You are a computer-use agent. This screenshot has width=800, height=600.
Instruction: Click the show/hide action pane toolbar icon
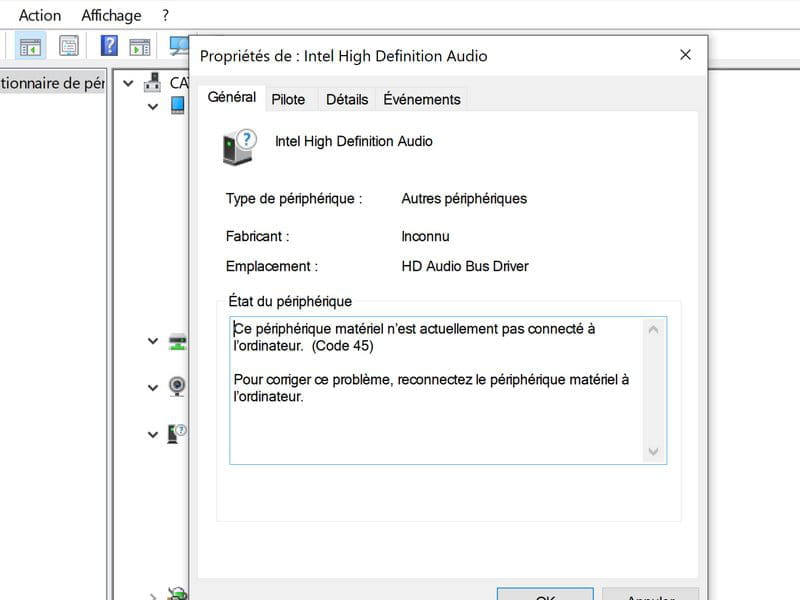click(x=139, y=46)
